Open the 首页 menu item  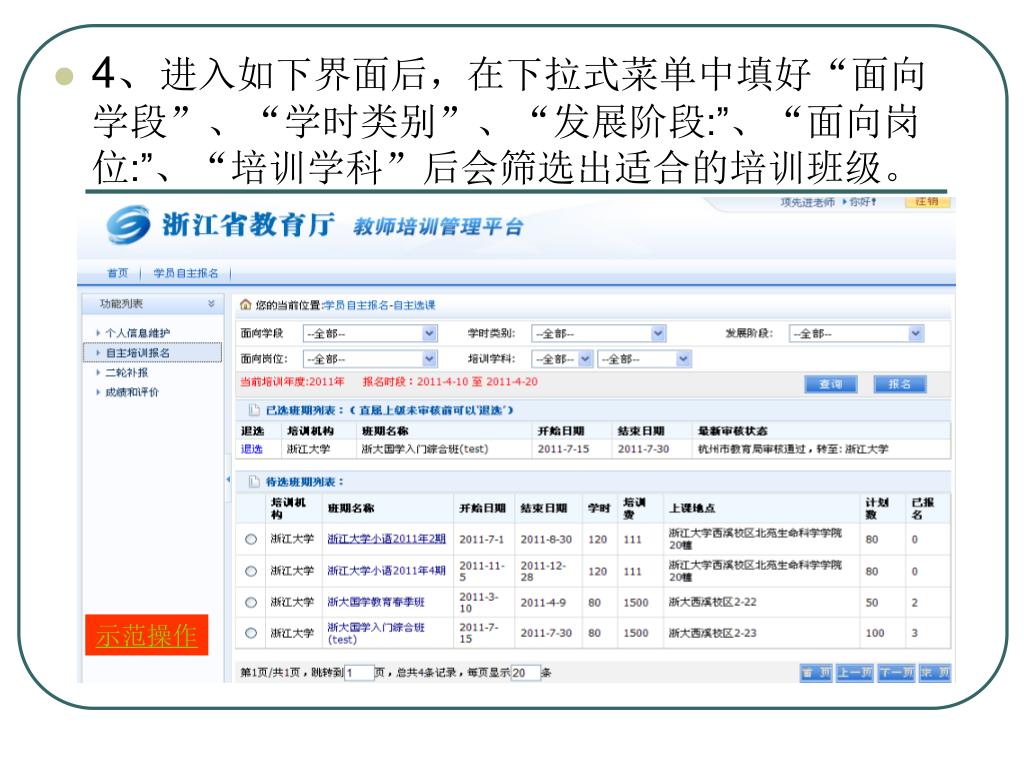click(118, 273)
